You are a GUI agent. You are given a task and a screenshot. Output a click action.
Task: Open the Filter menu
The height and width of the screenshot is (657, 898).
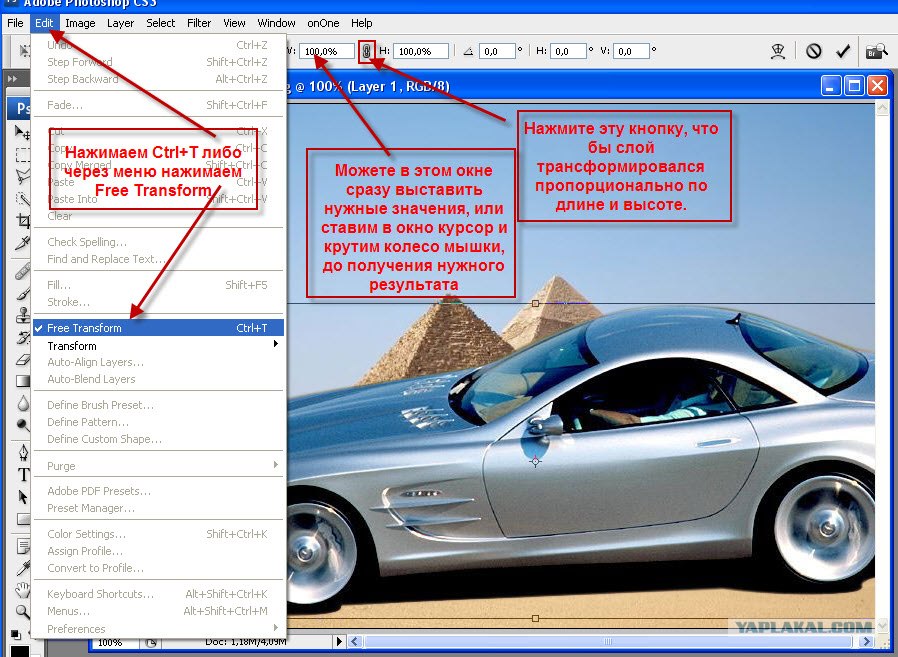199,23
